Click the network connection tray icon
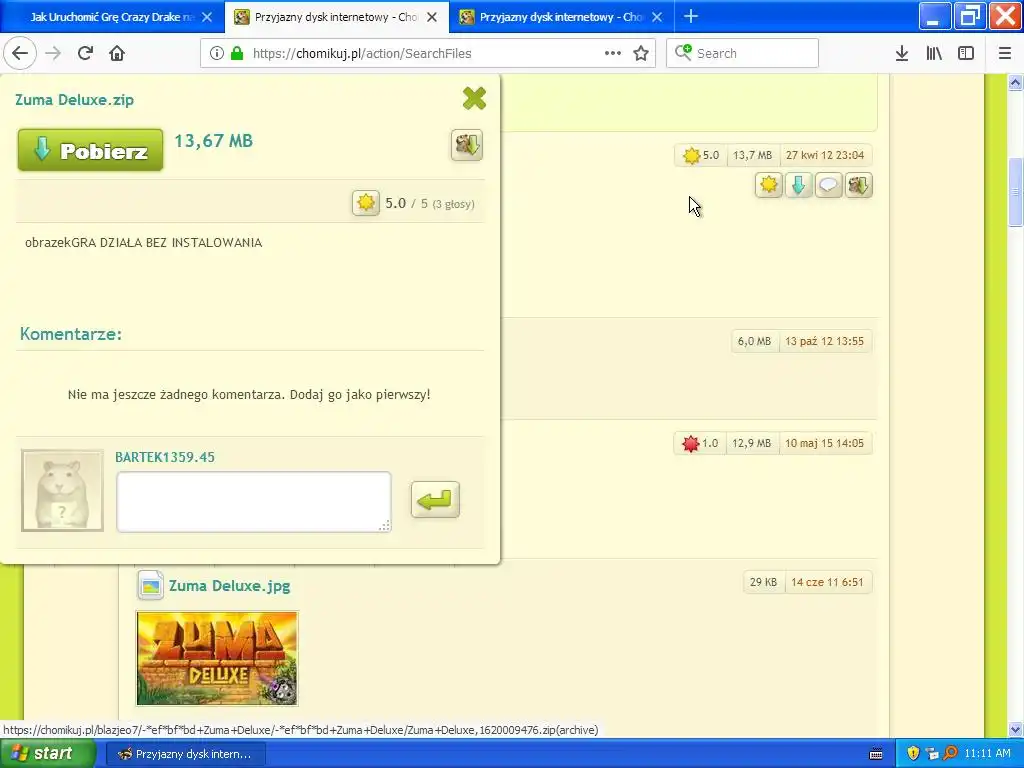Image resolution: width=1024 pixels, height=768 pixels. click(x=932, y=753)
